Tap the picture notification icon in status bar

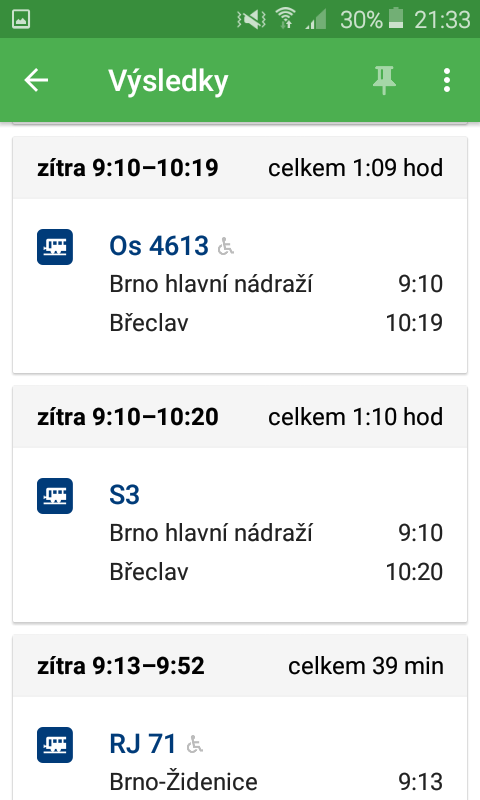(21, 19)
